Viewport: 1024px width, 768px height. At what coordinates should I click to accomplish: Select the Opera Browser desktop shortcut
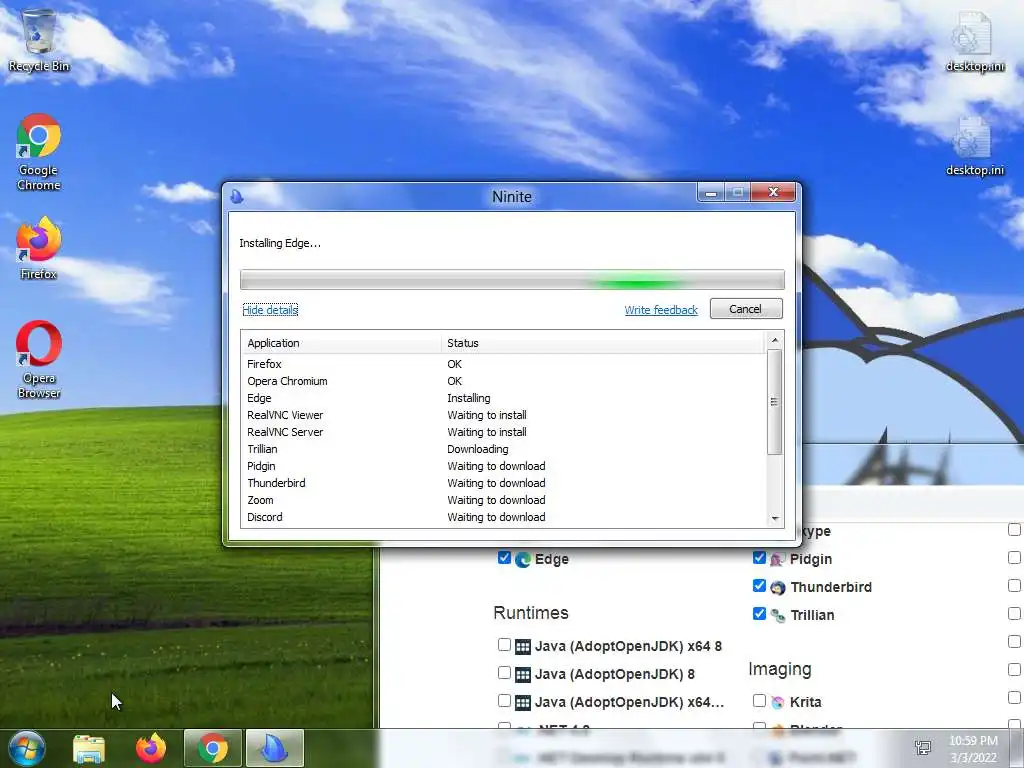(39, 359)
